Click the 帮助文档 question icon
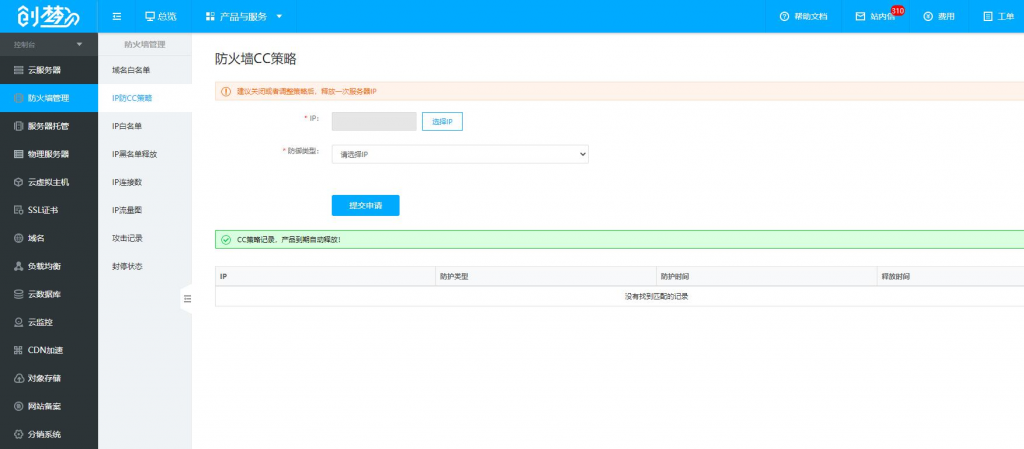The image size is (1024, 449). (784, 16)
